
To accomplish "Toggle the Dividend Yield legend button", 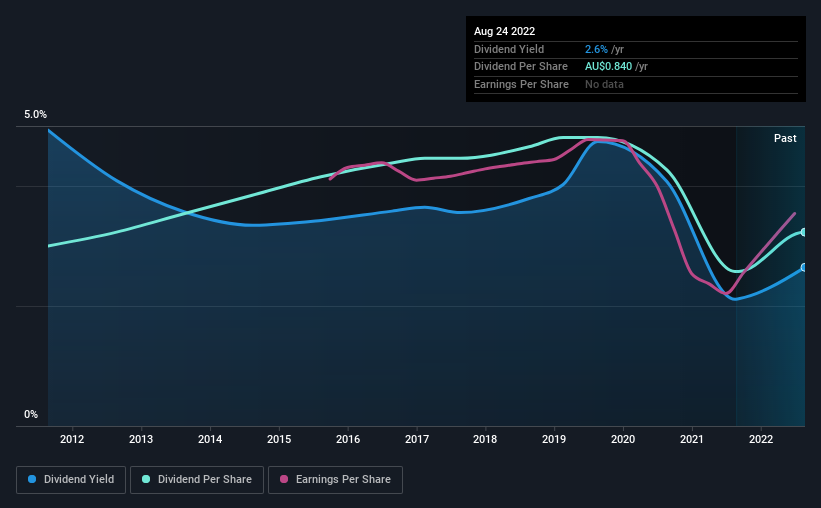I will [x=72, y=479].
